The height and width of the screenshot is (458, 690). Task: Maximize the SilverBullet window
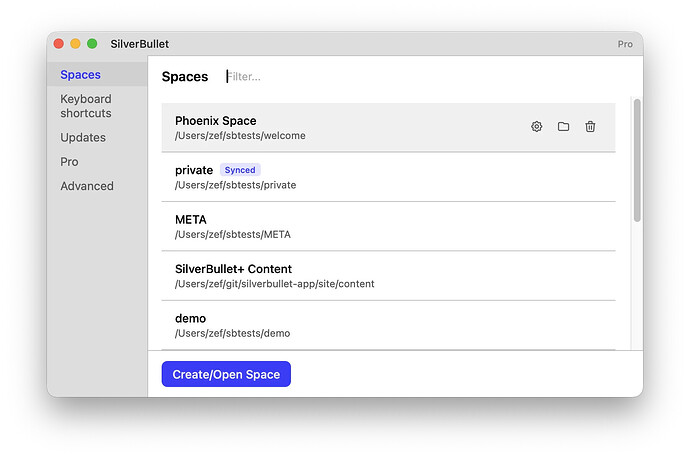pyautogui.click(x=92, y=44)
